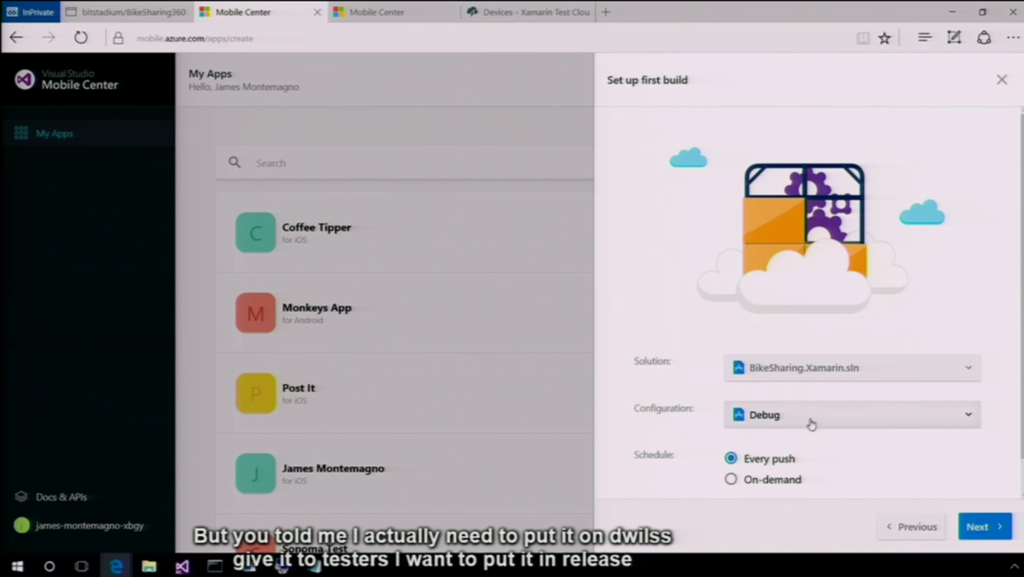Image resolution: width=1024 pixels, height=577 pixels.
Task: Click the URL address bar text
Action: [195, 39]
